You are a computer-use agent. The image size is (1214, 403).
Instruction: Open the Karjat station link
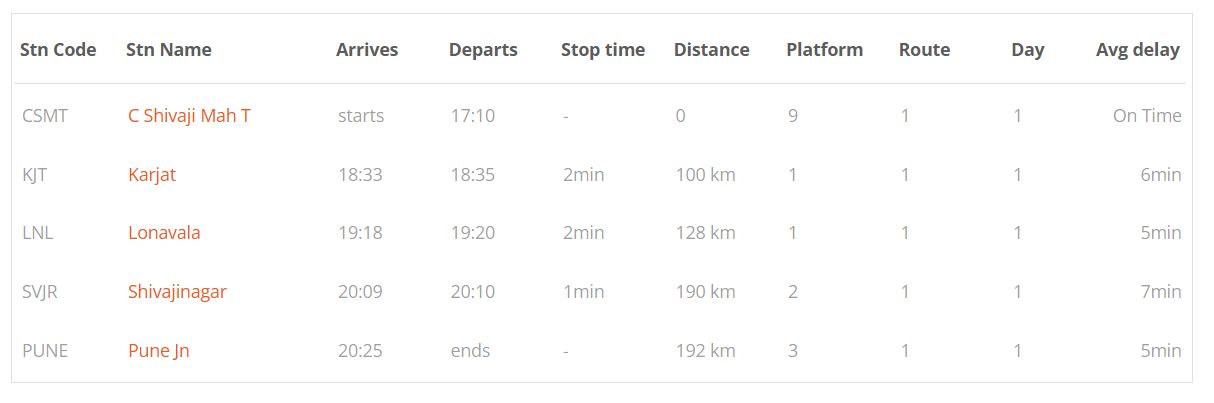click(152, 175)
